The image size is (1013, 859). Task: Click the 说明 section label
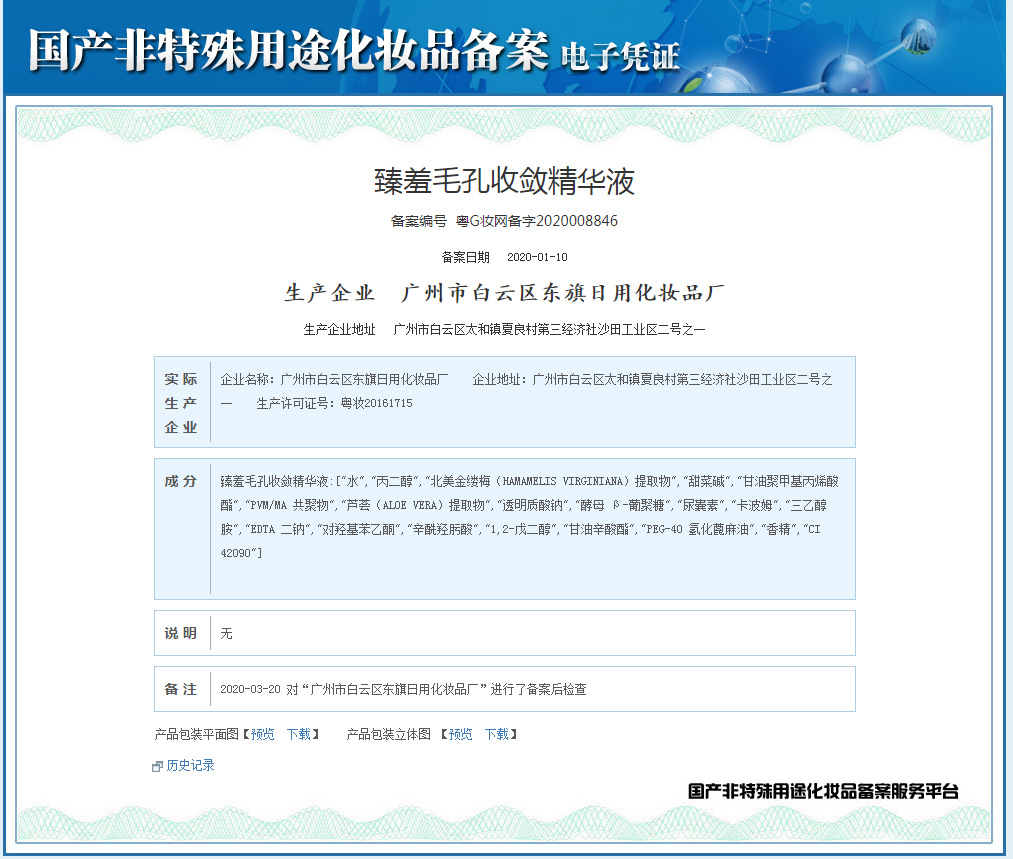(181, 633)
